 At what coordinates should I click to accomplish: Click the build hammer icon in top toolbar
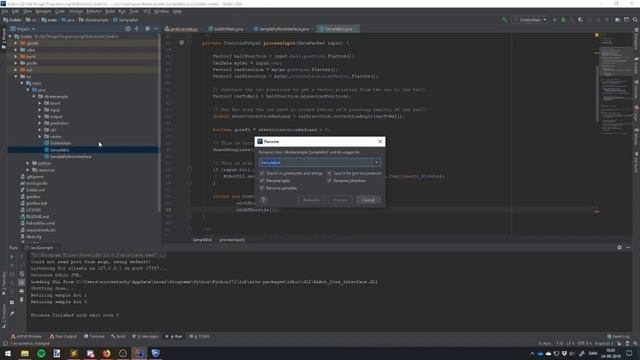pos(504,20)
